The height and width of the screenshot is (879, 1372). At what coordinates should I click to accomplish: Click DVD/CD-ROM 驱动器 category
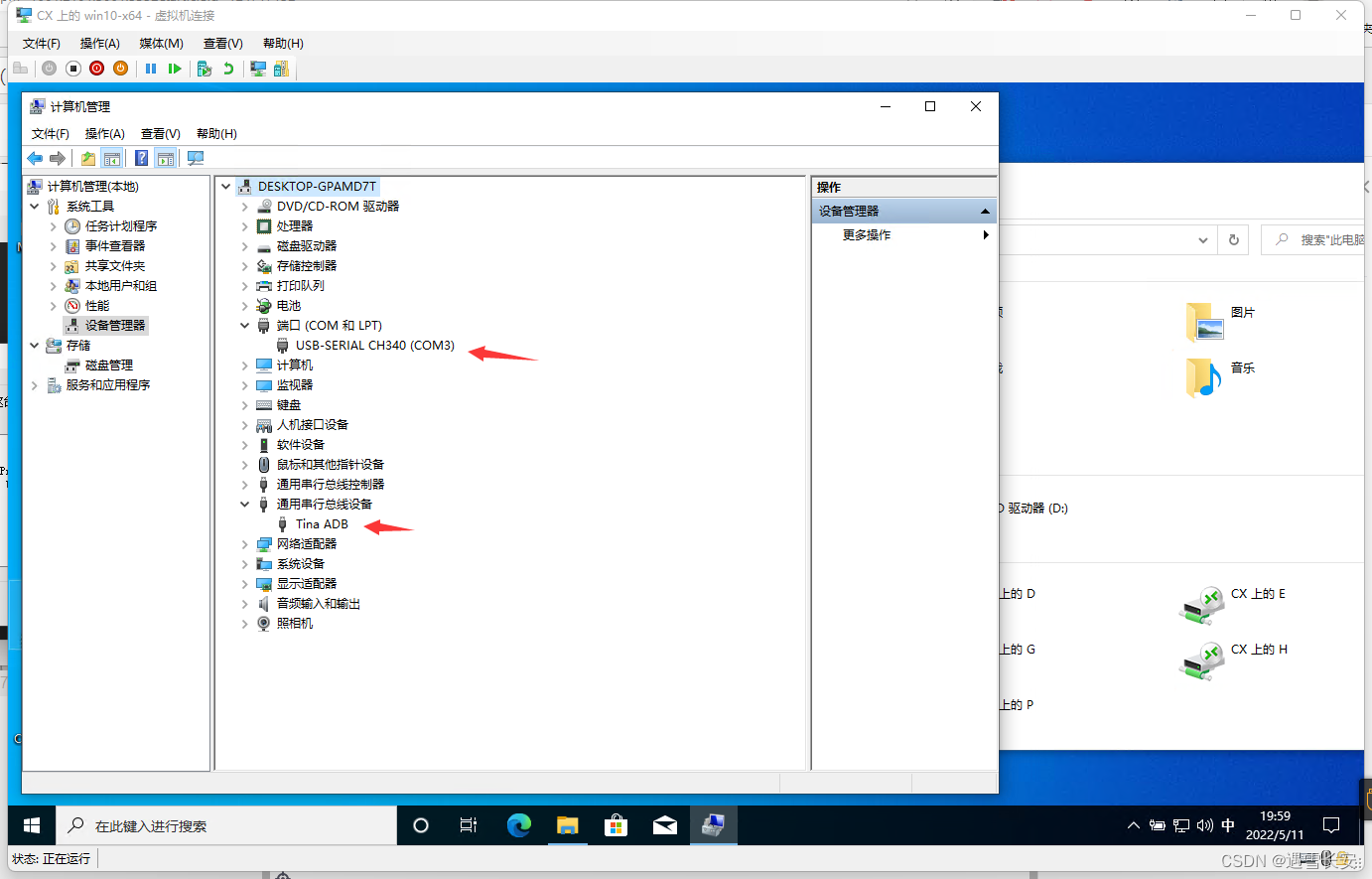(x=338, y=207)
